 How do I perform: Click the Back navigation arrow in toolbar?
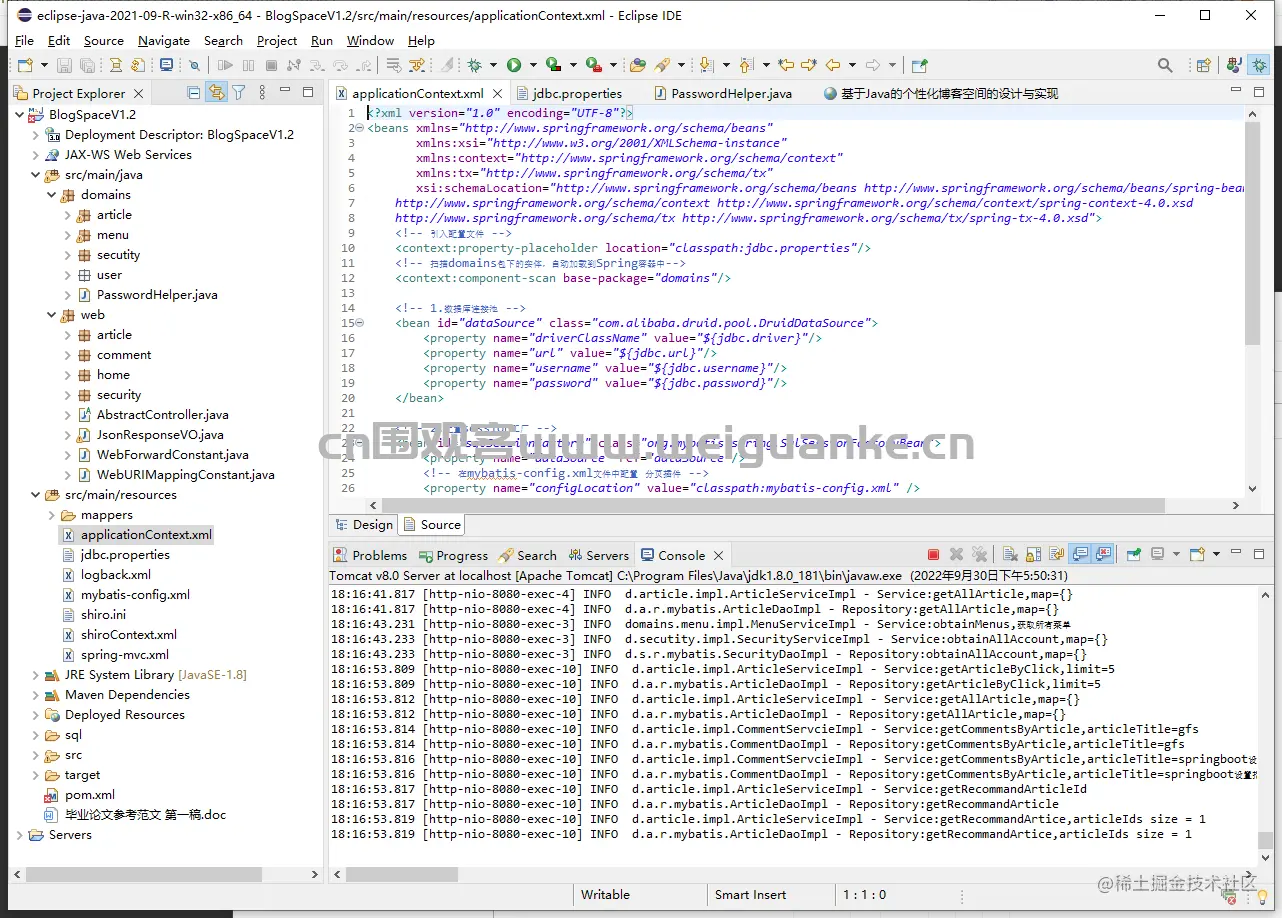[832, 66]
